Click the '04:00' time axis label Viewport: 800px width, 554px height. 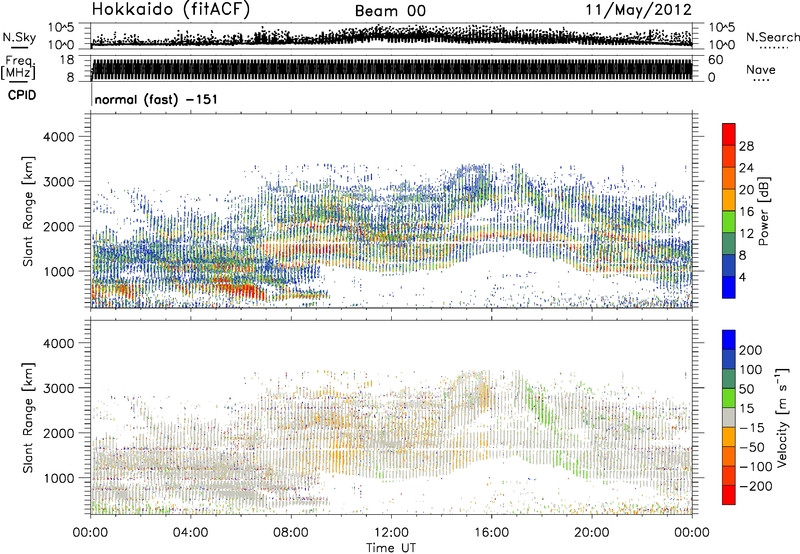pos(190,533)
